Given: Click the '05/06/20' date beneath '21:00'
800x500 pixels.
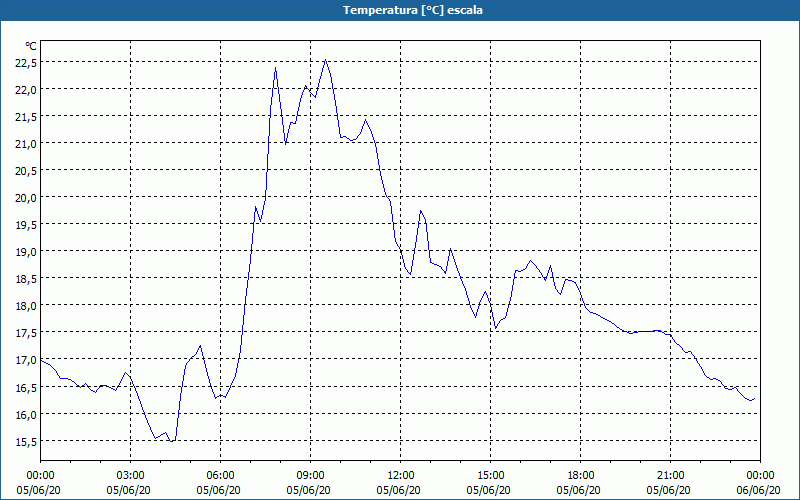Looking at the screenshot, I should click(x=668, y=490).
